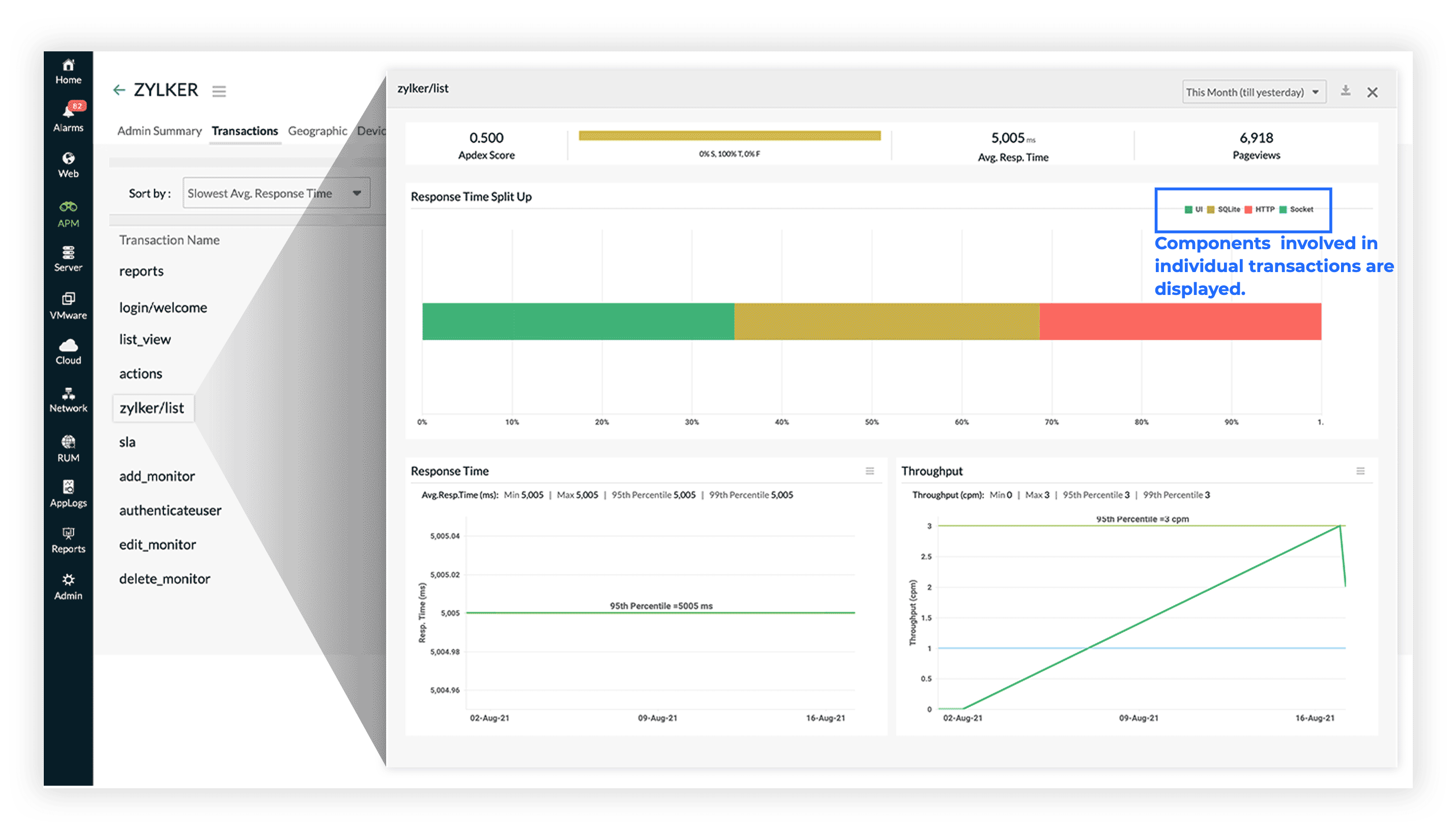Switch to the Admin Summary tab
This screenshot has height=833, width=1456.
[x=159, y=131]
